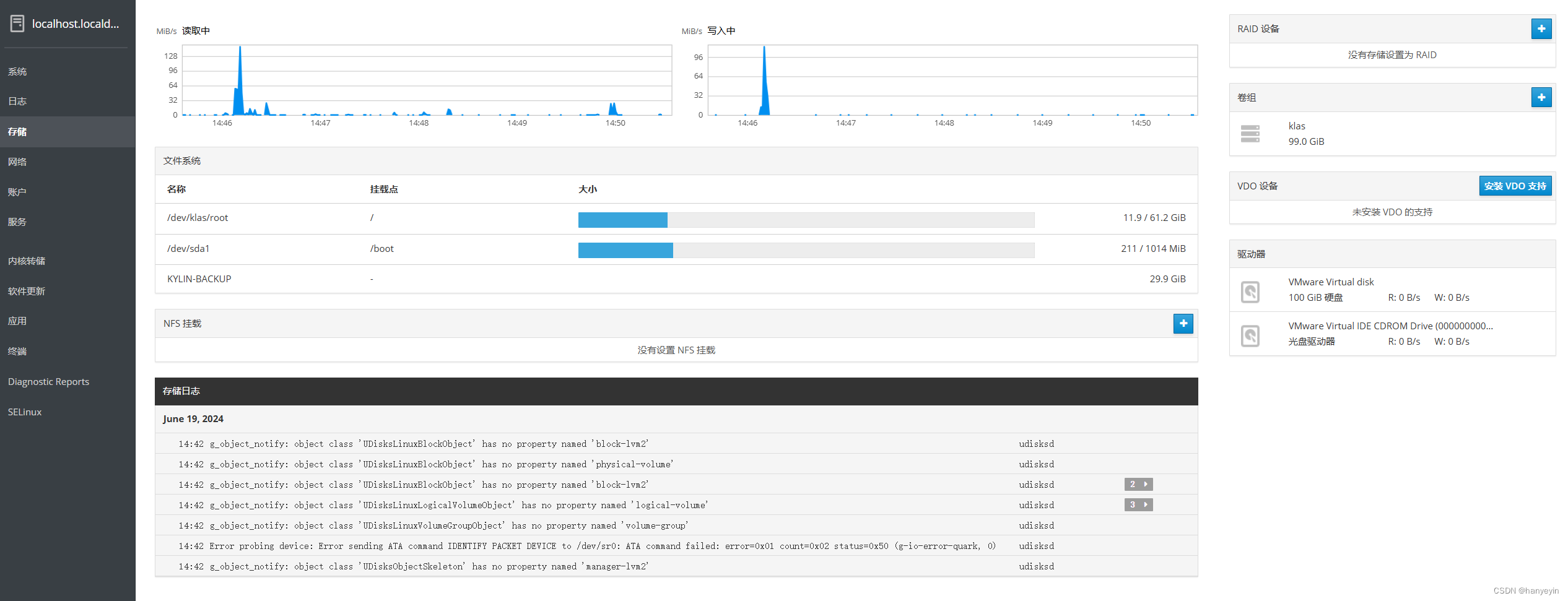Click the June 19, 2024 date heading
This screenshot has height=601, width=1568.
point(193,419)
